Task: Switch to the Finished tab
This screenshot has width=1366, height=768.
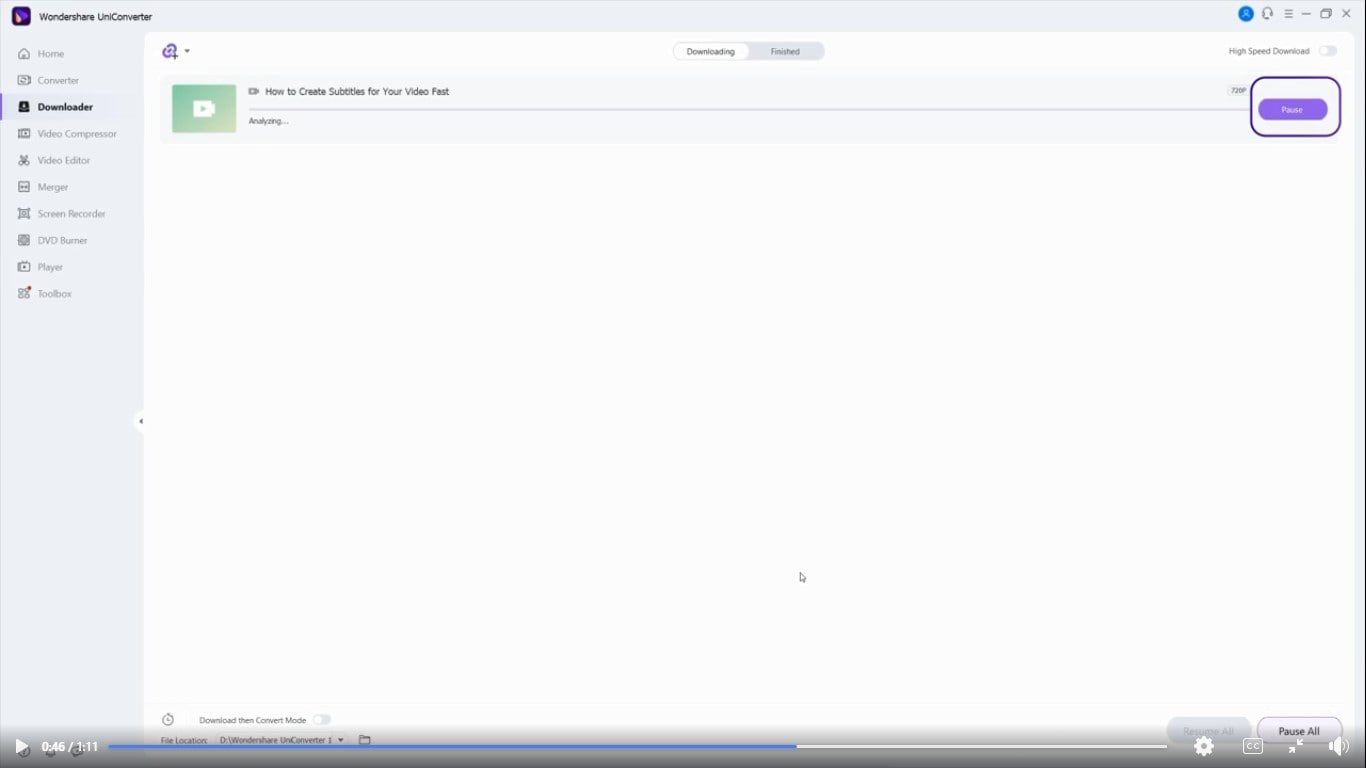Action: (x=785, y=51)
